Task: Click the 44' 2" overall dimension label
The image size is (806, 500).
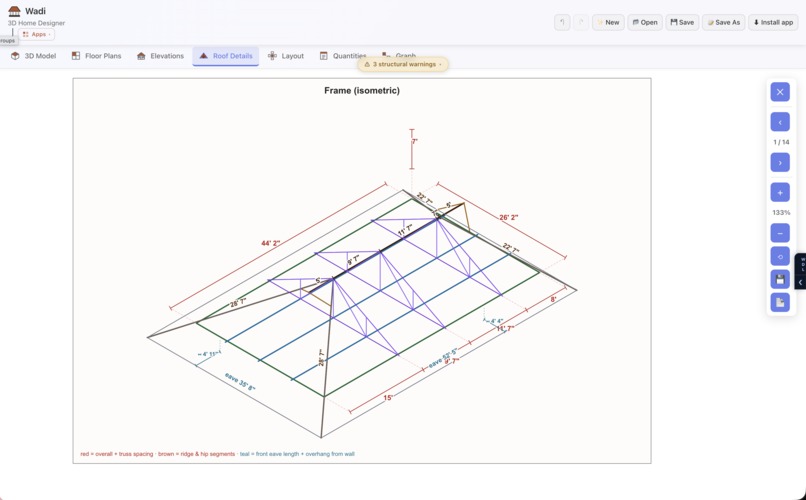Action: coord(270,243)
